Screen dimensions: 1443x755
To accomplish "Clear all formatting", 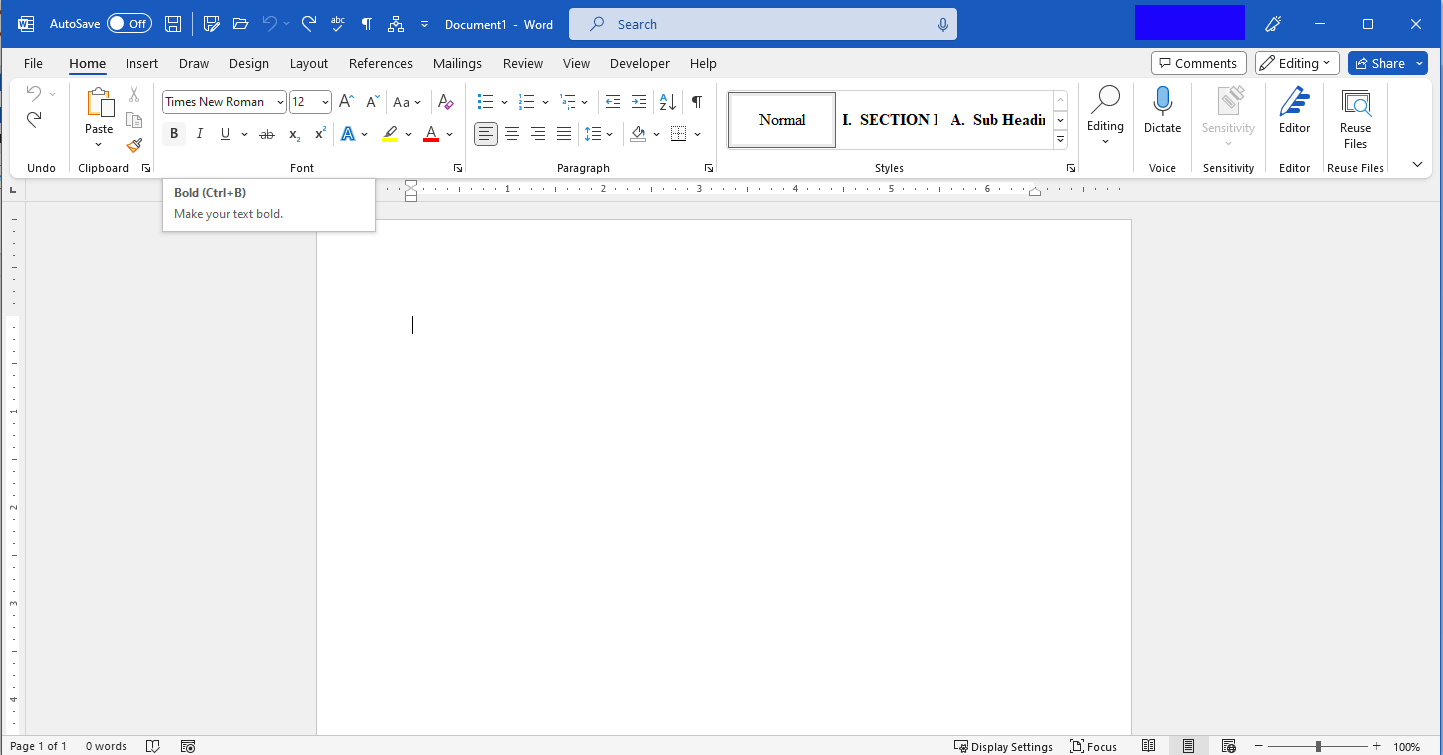I will coord(445,101).
